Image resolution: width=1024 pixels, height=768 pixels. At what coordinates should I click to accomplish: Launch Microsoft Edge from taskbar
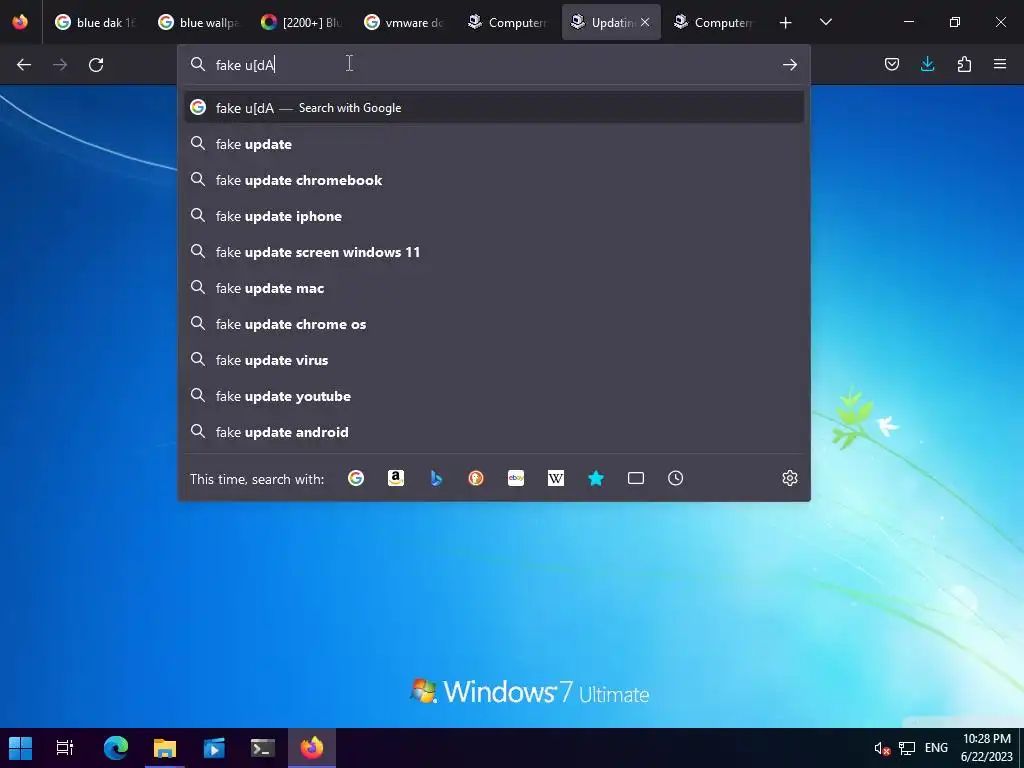116,748
